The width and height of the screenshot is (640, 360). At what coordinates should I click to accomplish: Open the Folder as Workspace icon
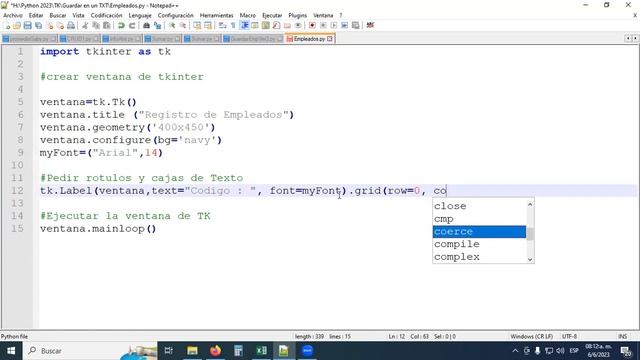point(287,25)
